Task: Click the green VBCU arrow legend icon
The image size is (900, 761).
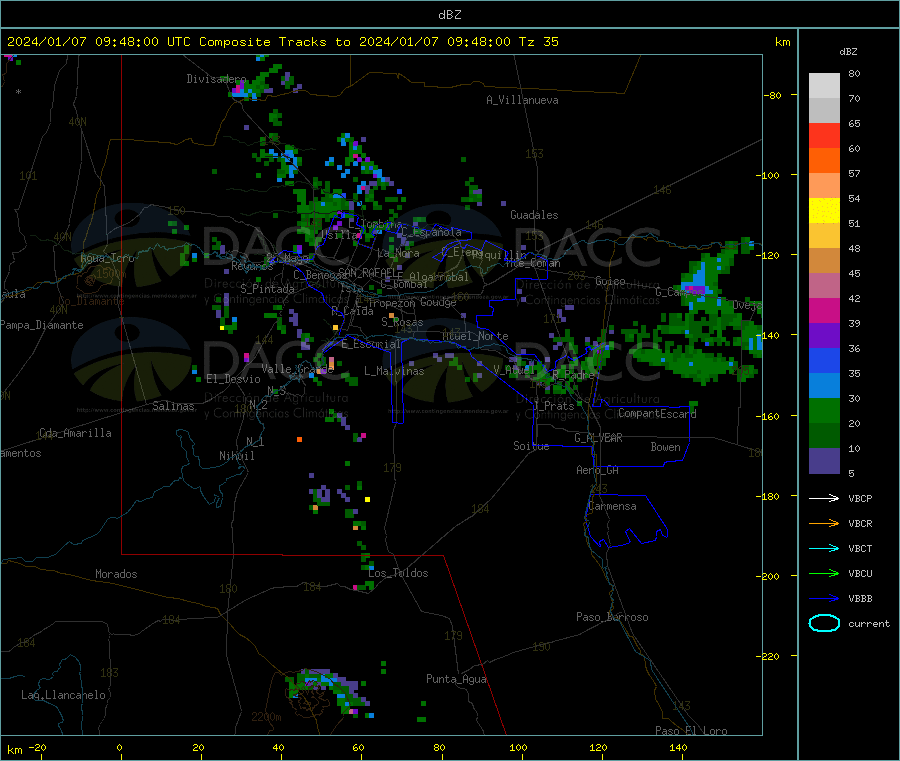Action: [824, 573]
